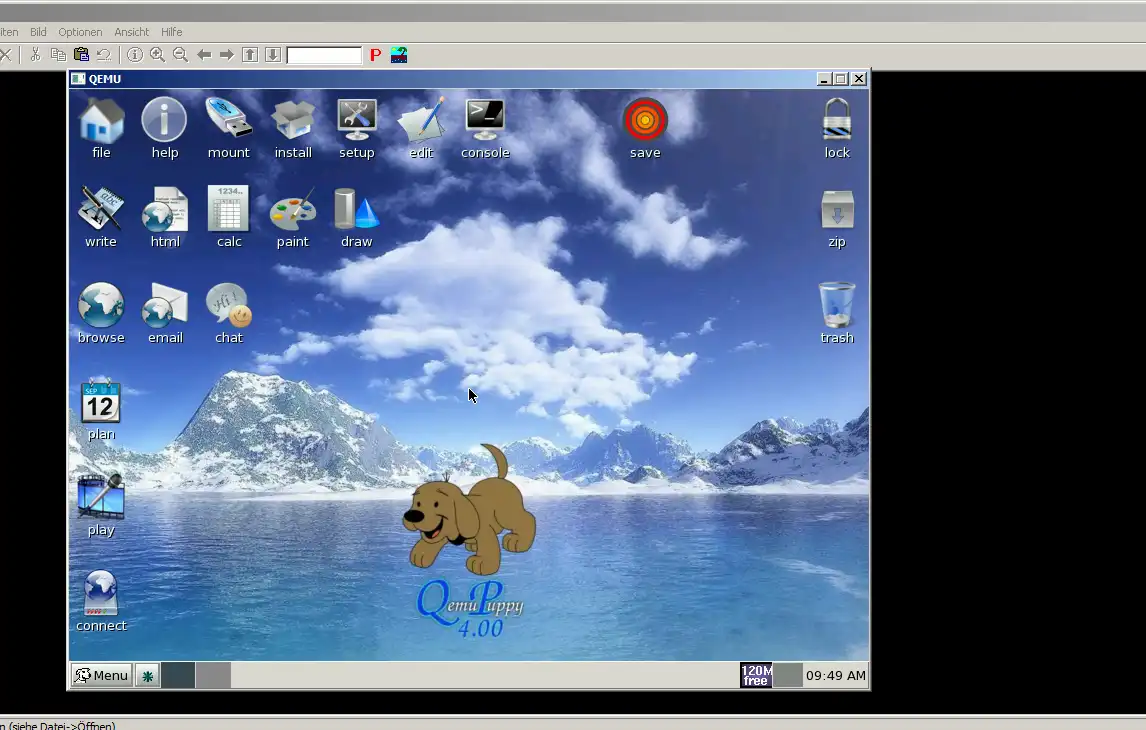
Task: Launch the html editor icon
Action: click(165, 209)
